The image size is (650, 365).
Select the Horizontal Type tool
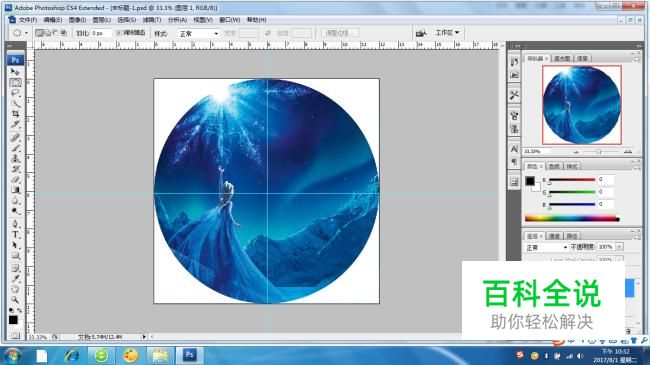pyautogui.click(x=15, y=234)
